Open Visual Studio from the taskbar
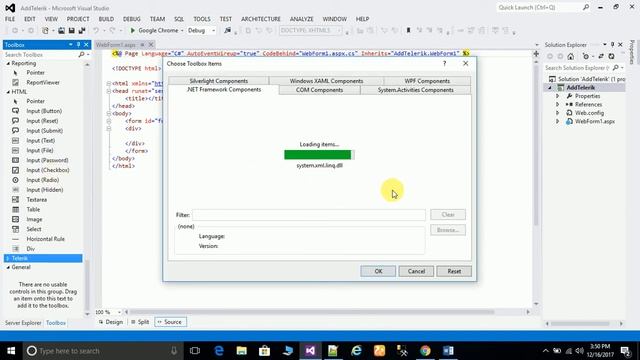The image size is (640, 360). tap(310, 351)
